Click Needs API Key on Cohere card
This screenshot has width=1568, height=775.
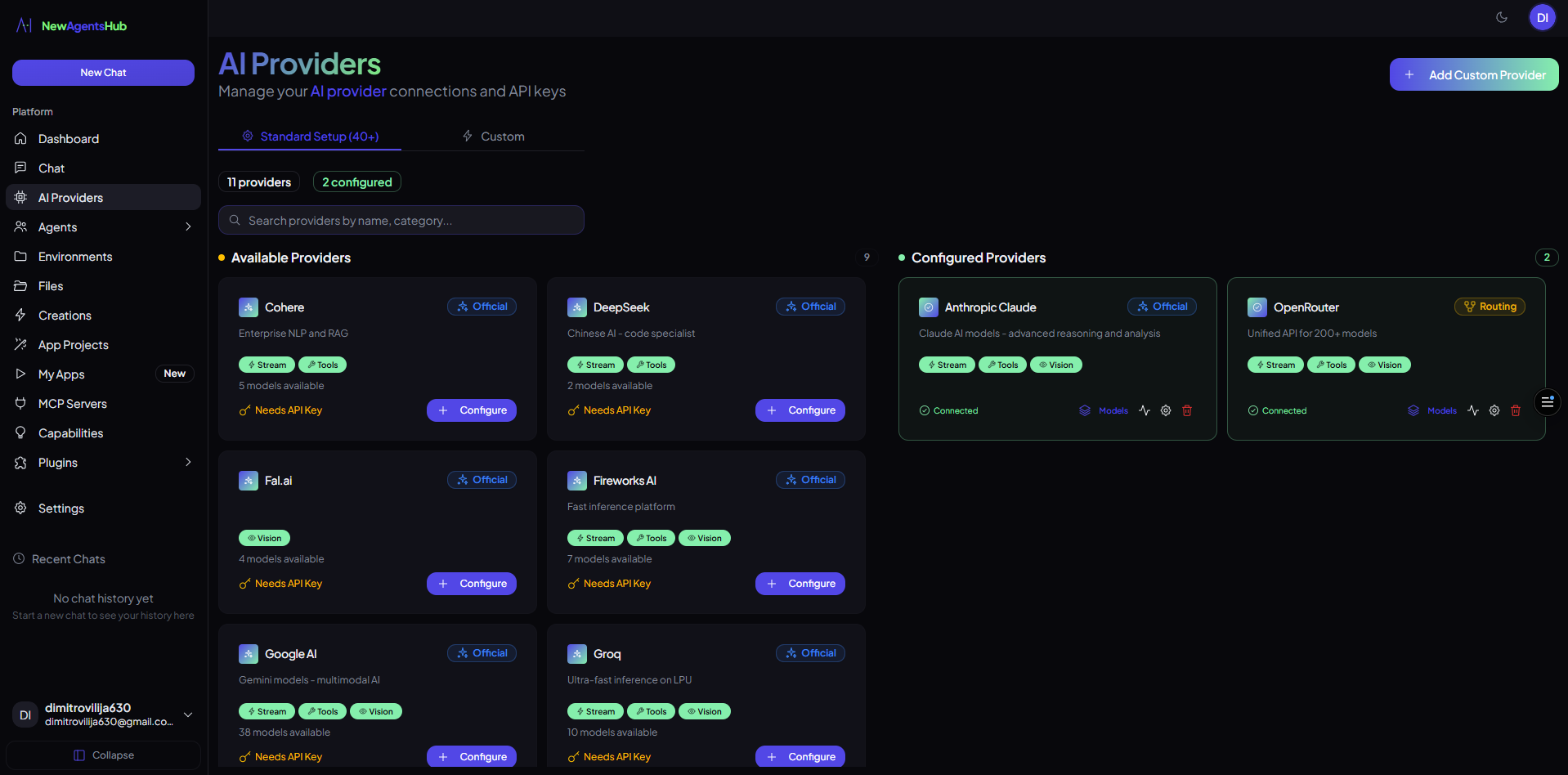[x=280, y=410]
